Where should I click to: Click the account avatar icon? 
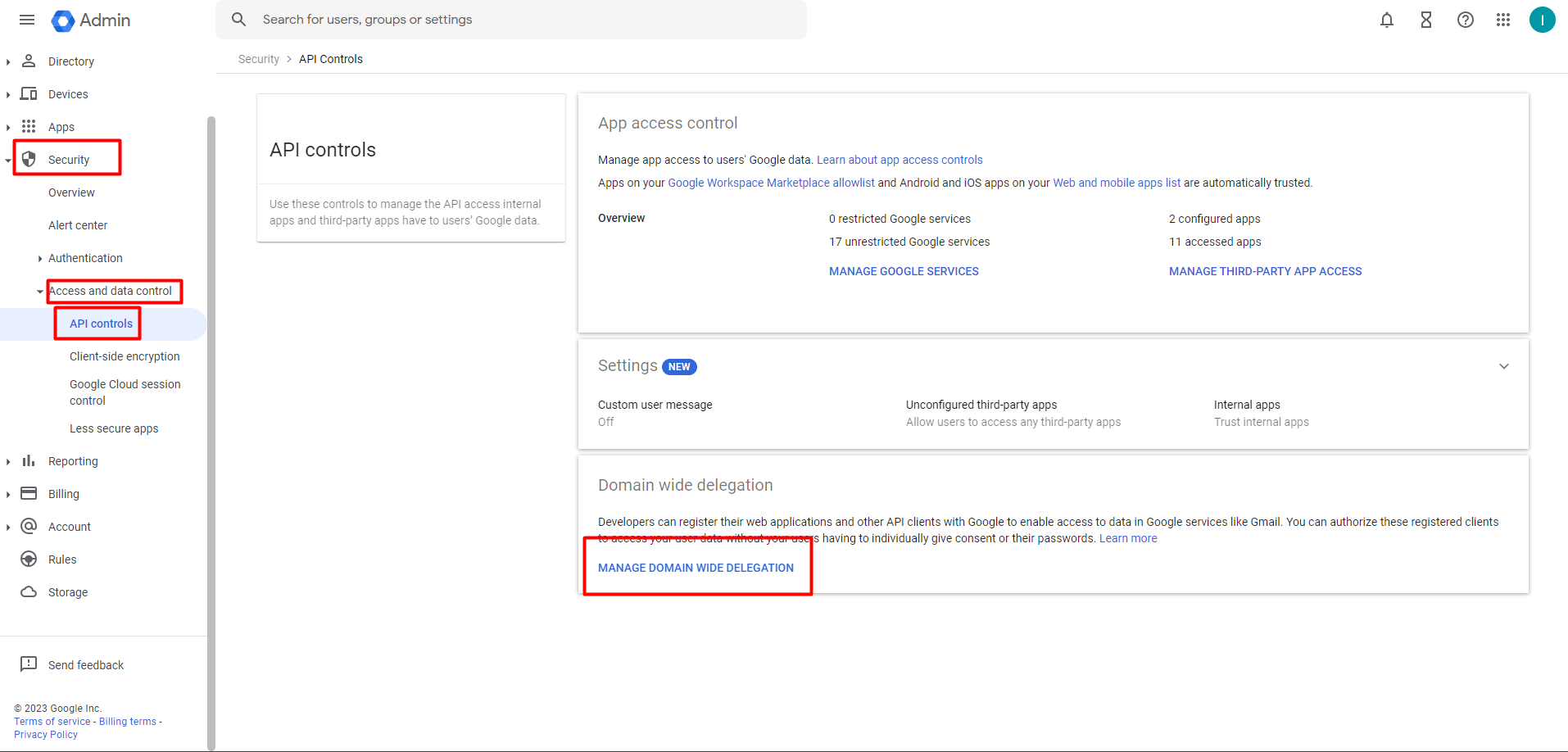(1543, 20)
